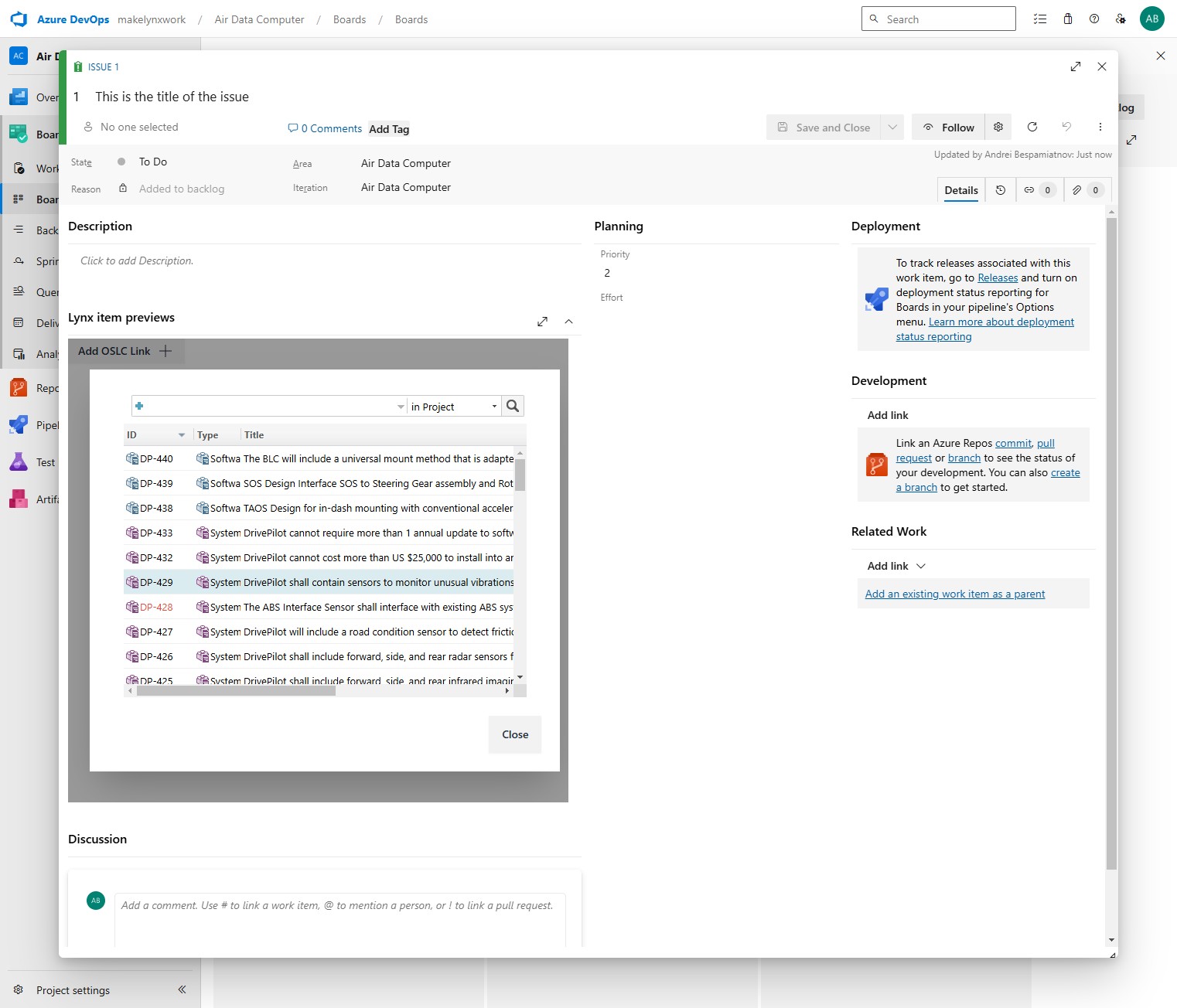Open the work items list icon in header

(1040, 19)
